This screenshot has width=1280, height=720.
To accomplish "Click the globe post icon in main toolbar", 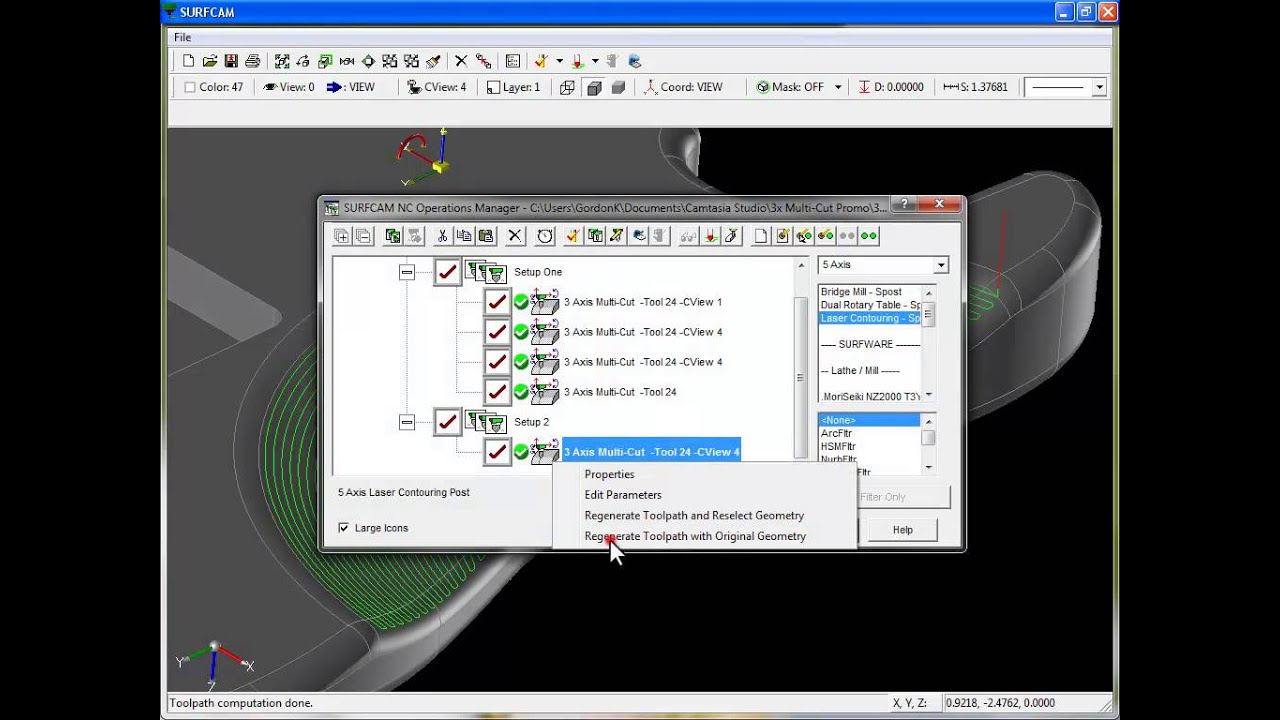I will [x=634, y=61].
